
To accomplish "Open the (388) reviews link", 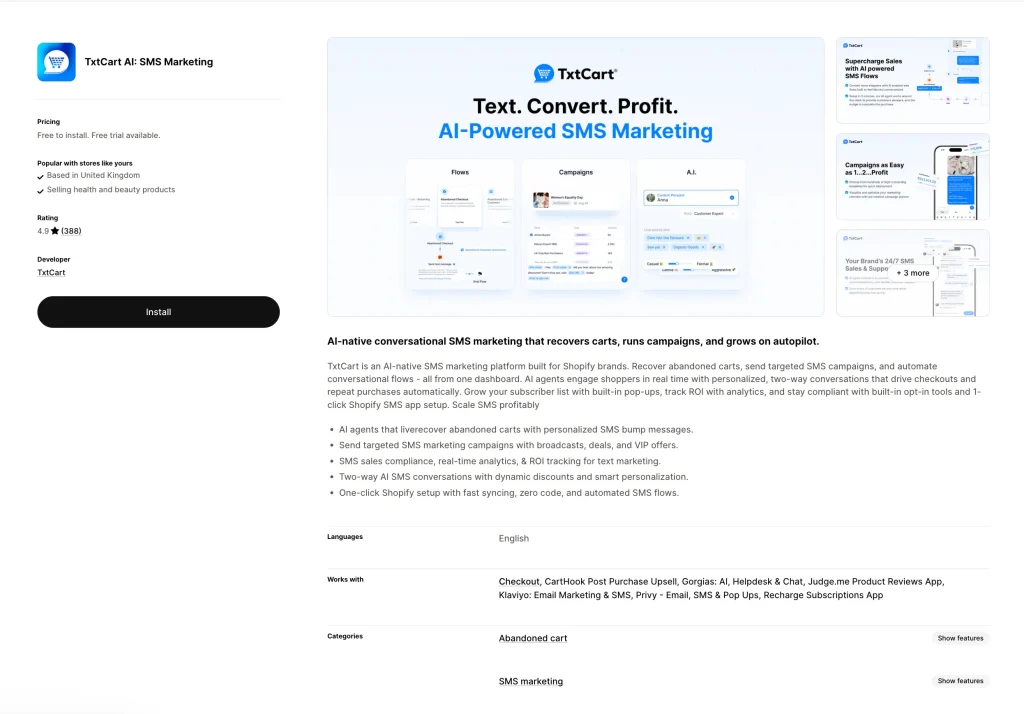I will tap(71, 231).
